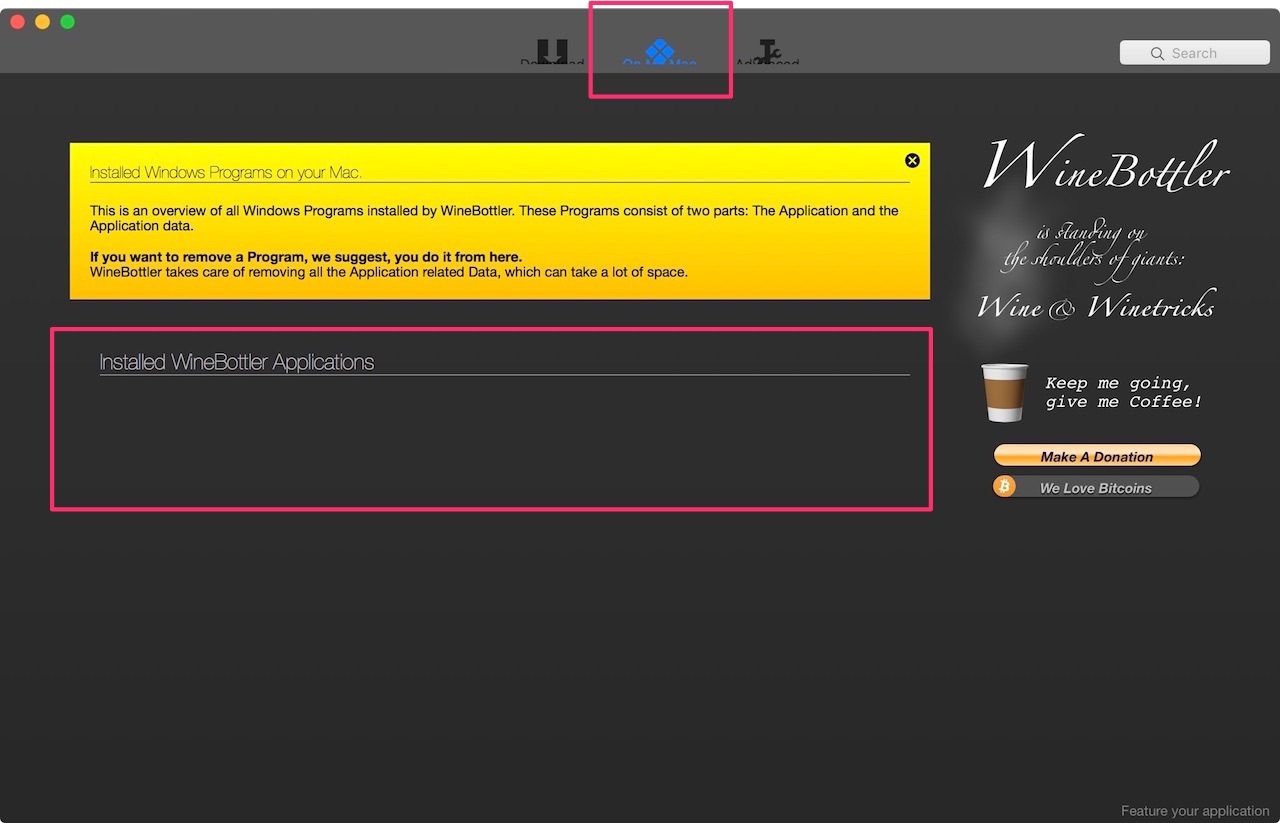The width and height of the screenshot is (1280, 823).
Task: Close the window with red button
Action: [x=17, y=21]
